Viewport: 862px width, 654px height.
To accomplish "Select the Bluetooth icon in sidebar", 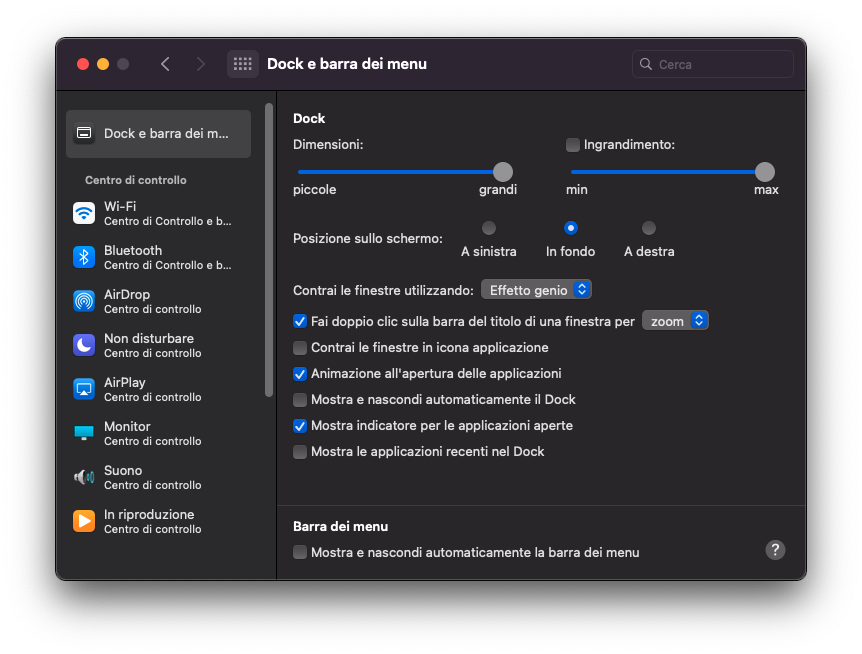I will (84, 257).
